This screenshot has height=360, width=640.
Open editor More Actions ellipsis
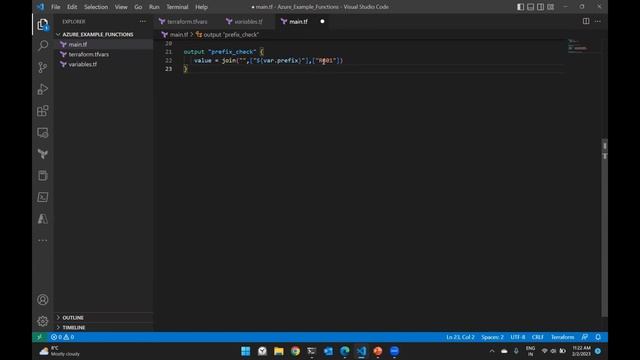598,21
